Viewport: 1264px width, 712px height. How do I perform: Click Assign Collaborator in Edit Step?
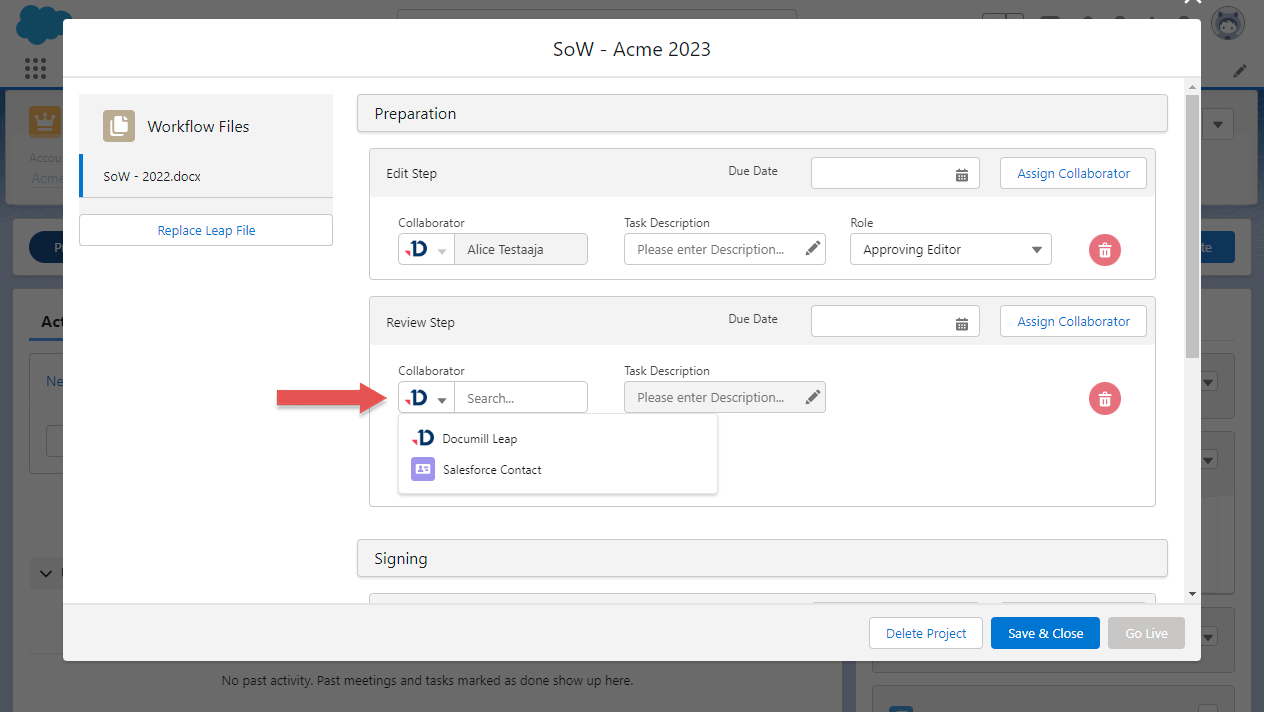(x=1073, y=173)
